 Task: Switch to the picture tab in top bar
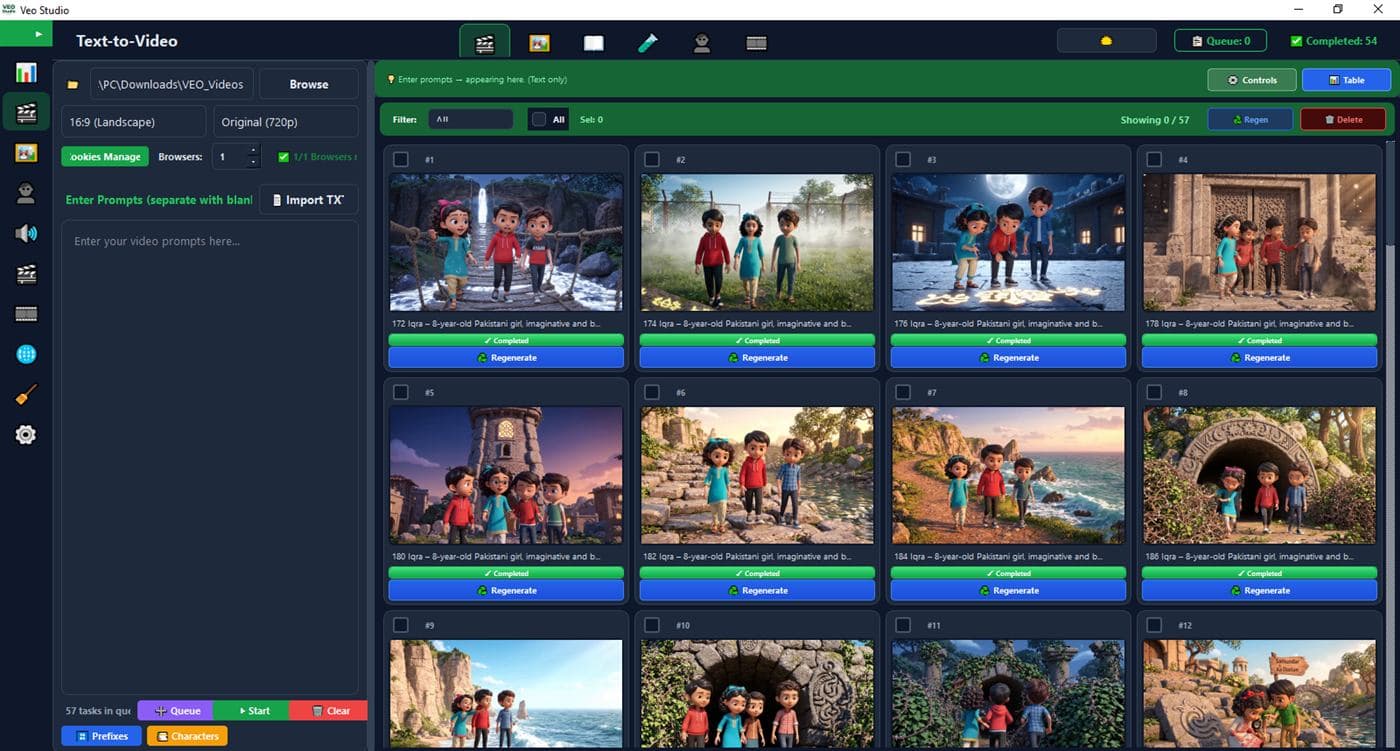tap(540, 43)
